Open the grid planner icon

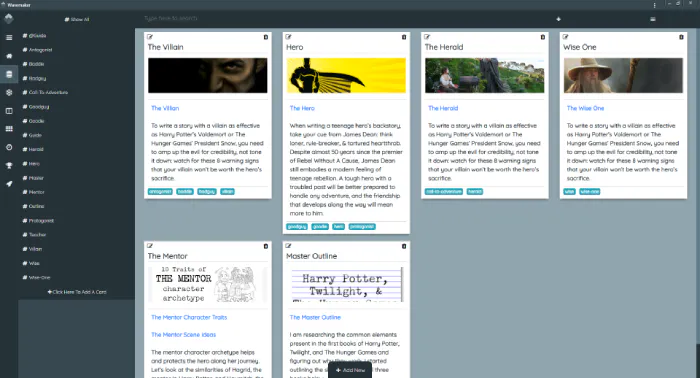click(9, 129)
